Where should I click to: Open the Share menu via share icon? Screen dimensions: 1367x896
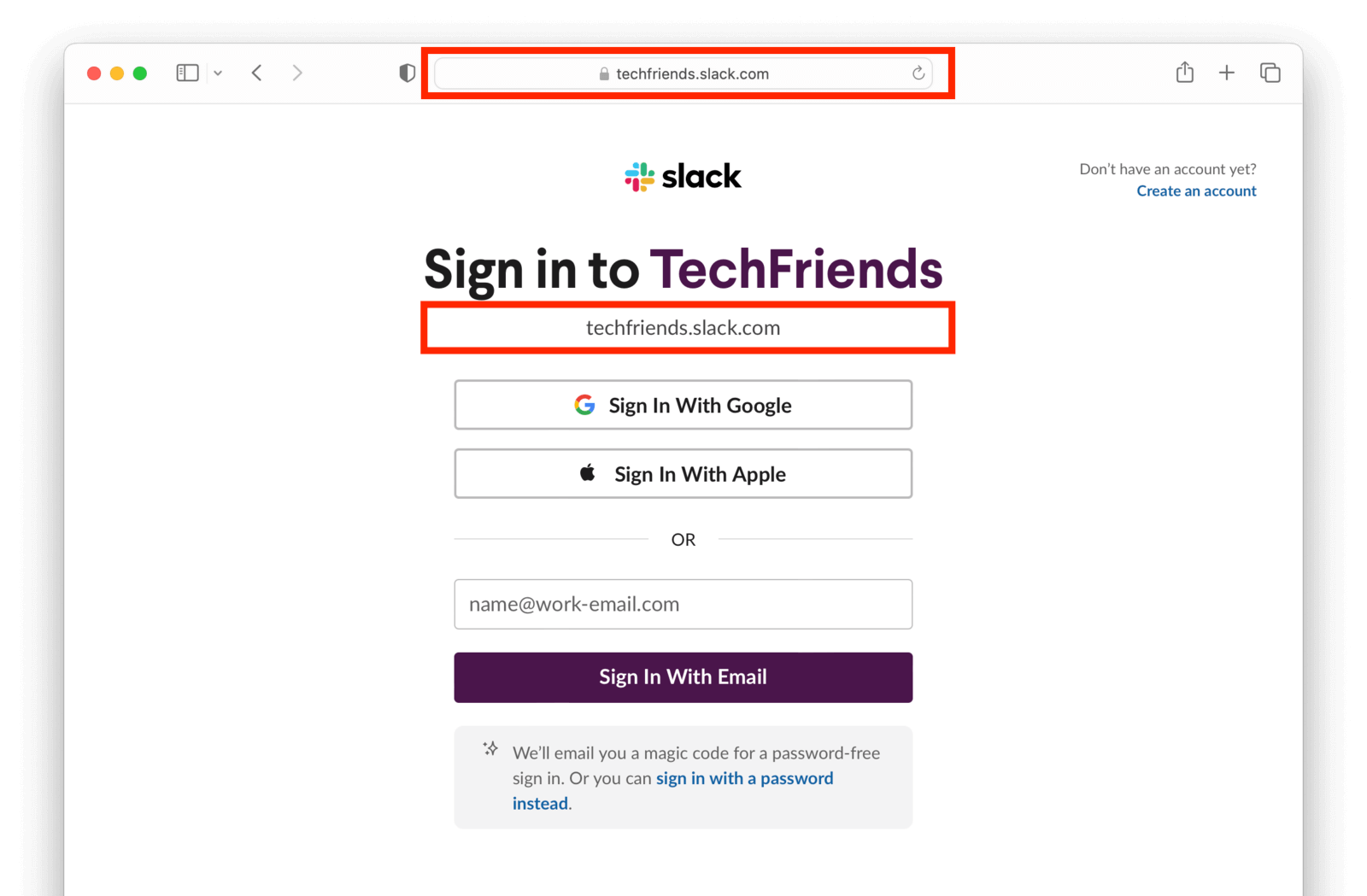click(1184, 73)
